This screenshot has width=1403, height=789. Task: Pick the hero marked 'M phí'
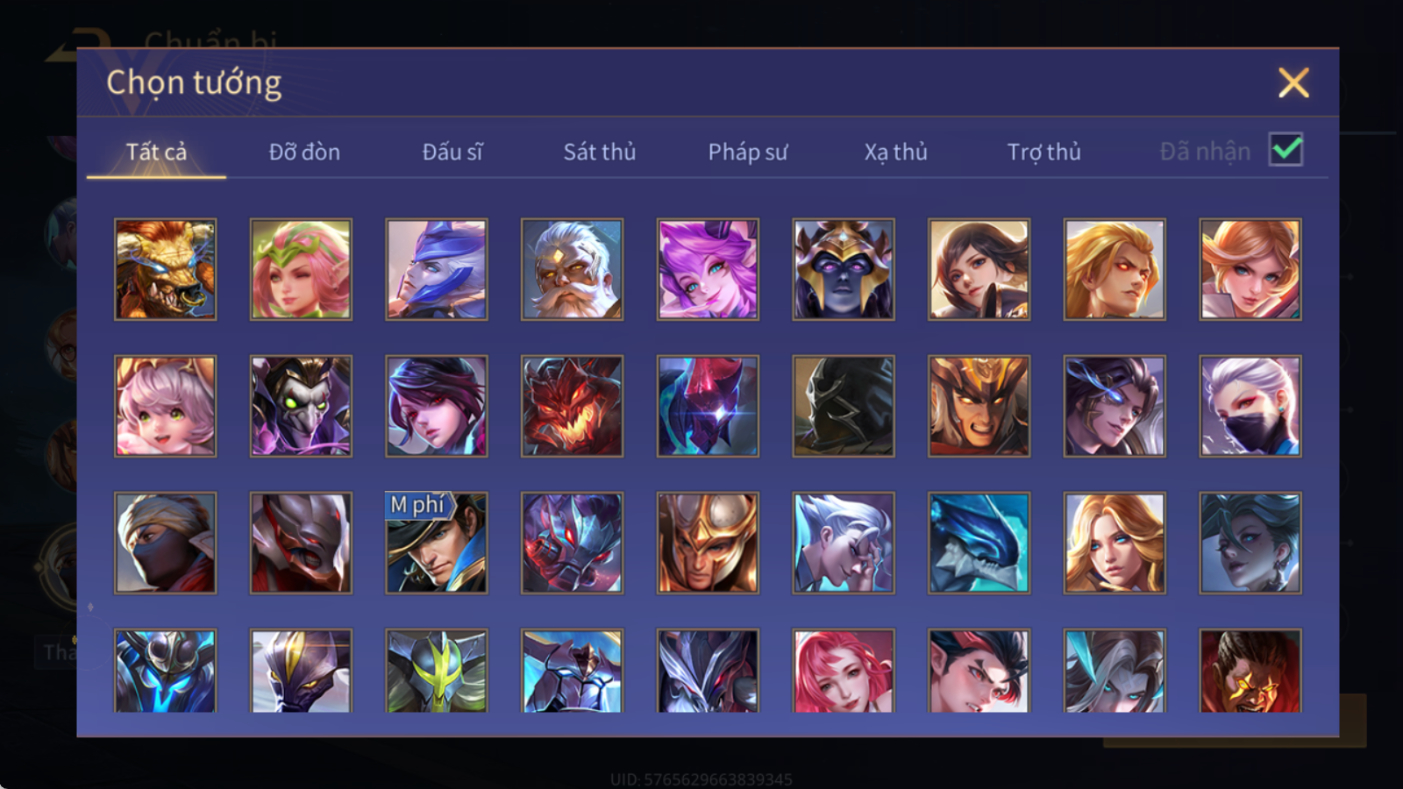[437, 543]
